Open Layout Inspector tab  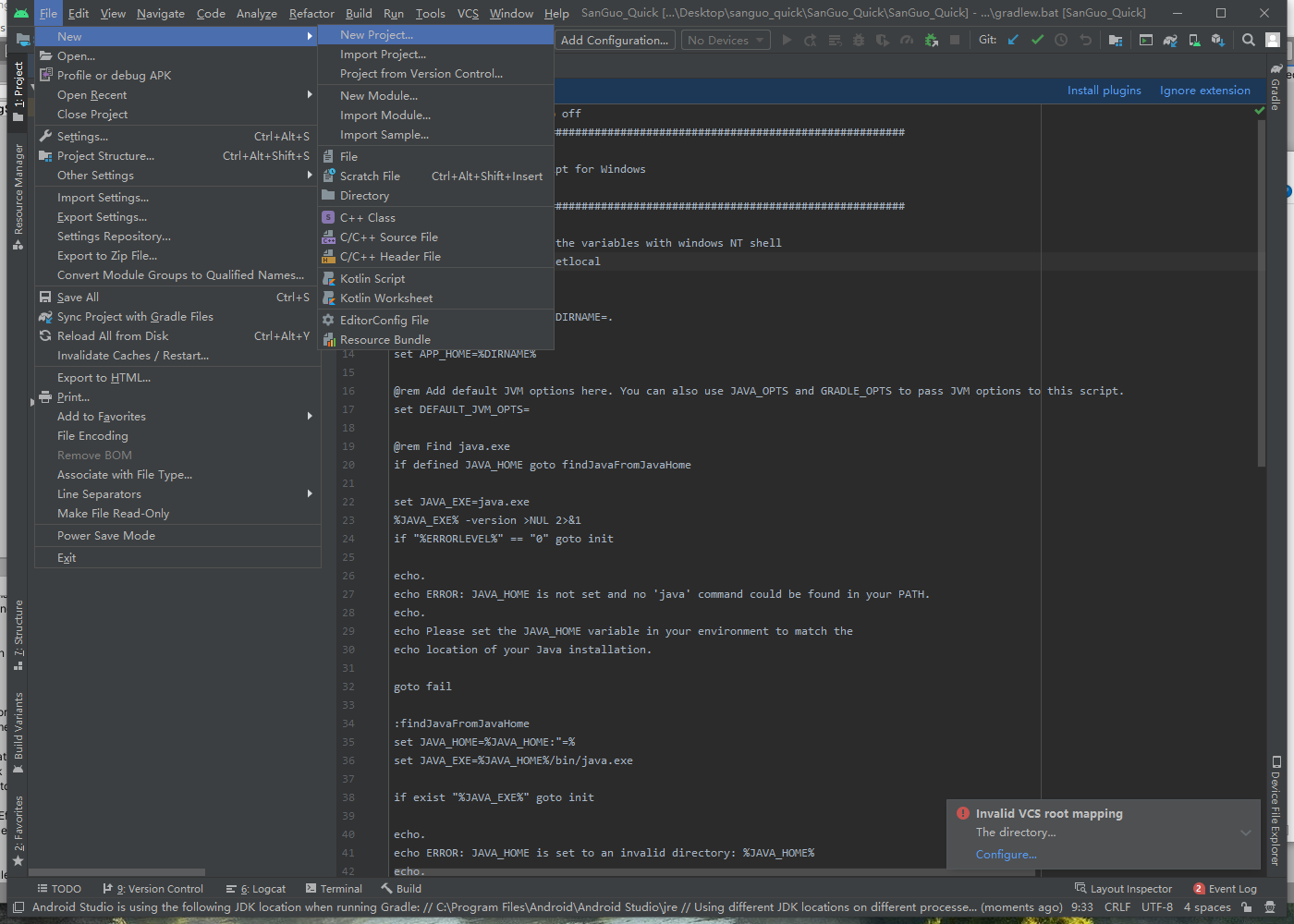click(1123, 889)
